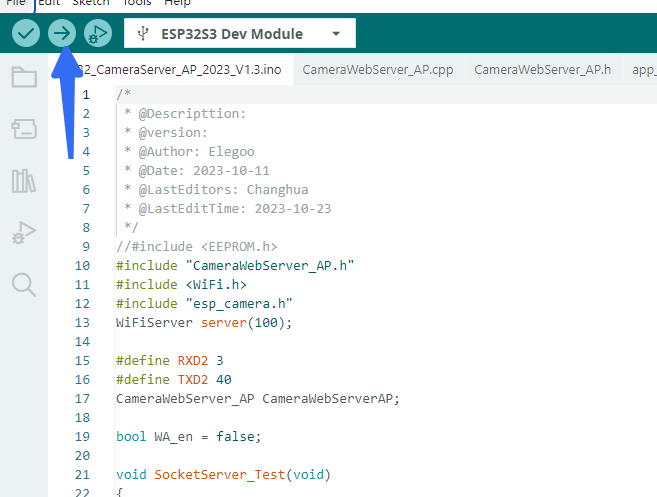Viewport: 657px width, 497px height.
Task: Click line number 18 in the gutter
Action: pos(83,417)
